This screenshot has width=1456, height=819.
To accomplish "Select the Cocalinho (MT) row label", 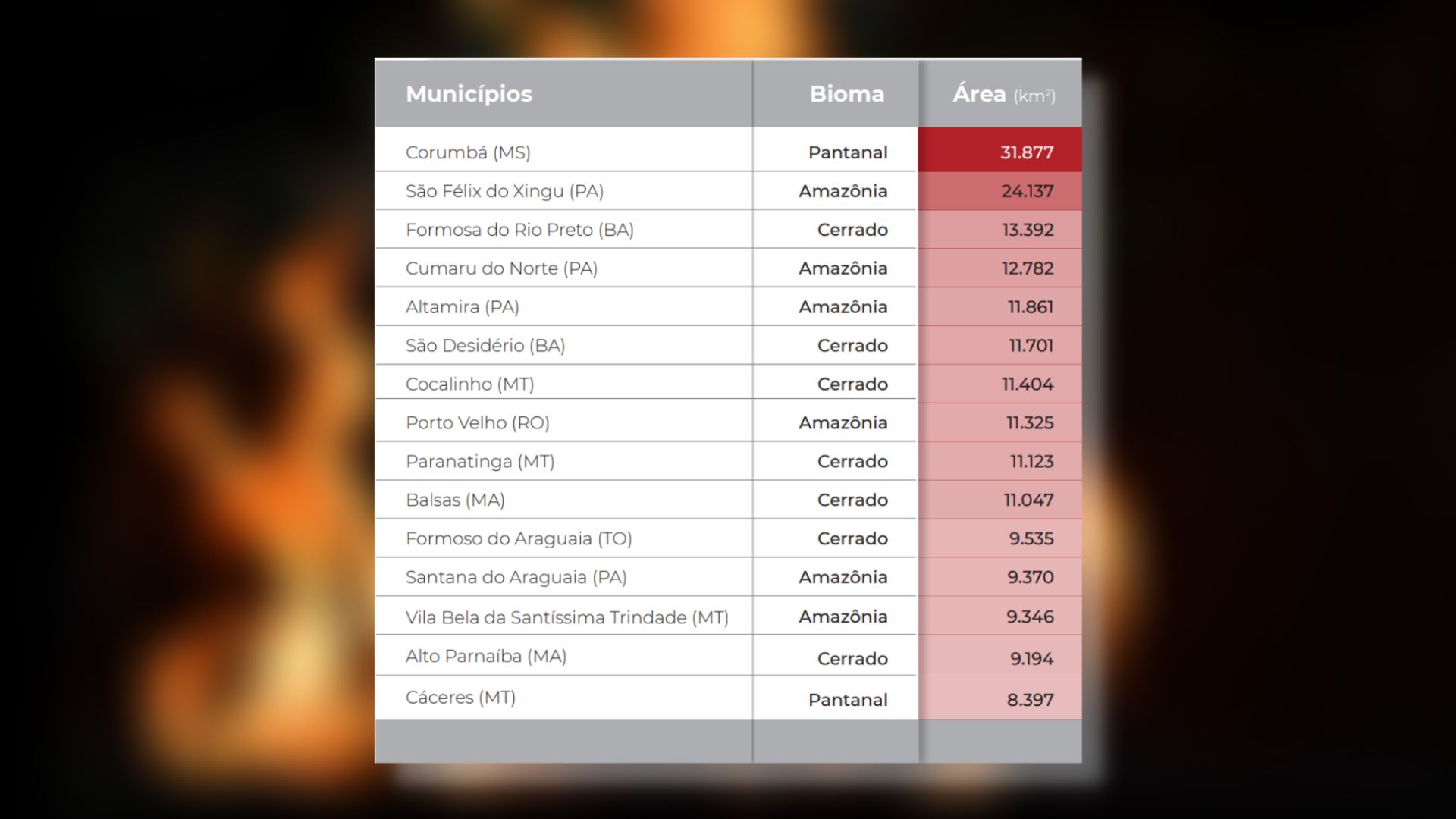I will click(x=469, y=384).
